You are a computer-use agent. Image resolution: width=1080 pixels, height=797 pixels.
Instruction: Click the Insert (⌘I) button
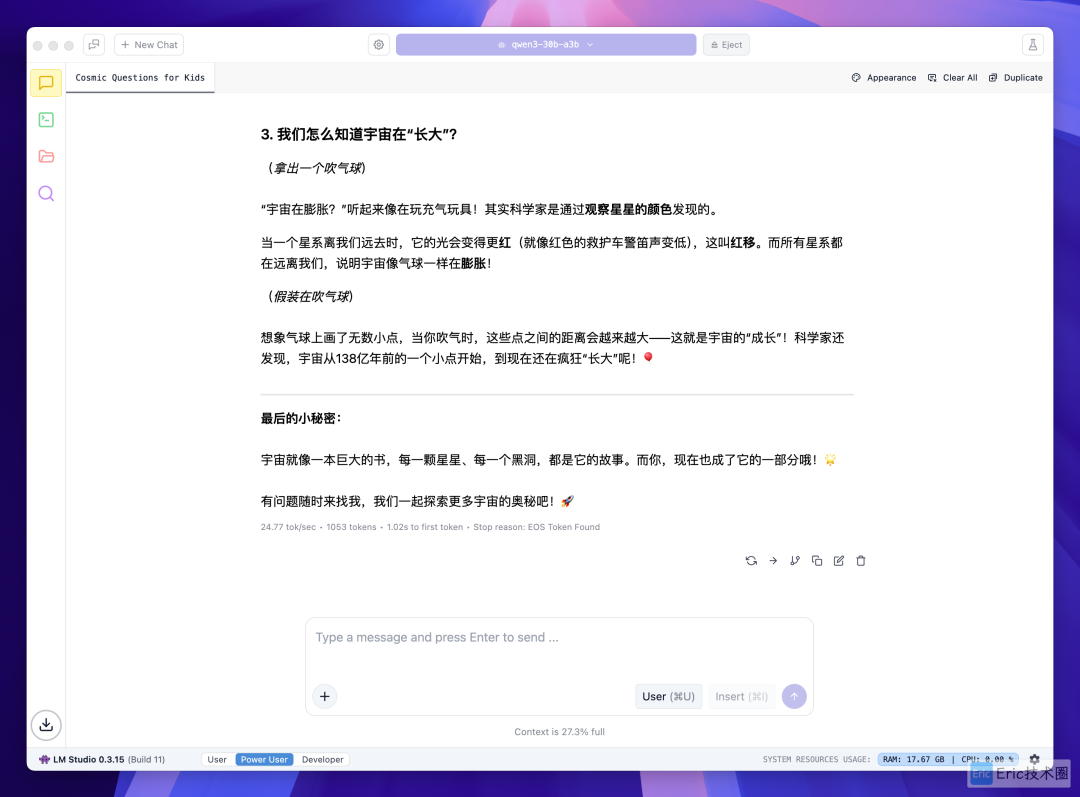pyautogui.click(x=741, y=696)
